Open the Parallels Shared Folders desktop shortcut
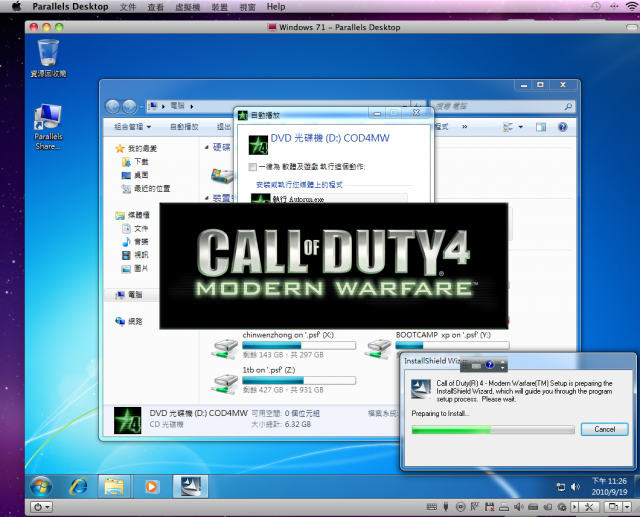The width and height of the screenshot is (640, 517). [48, 127]
